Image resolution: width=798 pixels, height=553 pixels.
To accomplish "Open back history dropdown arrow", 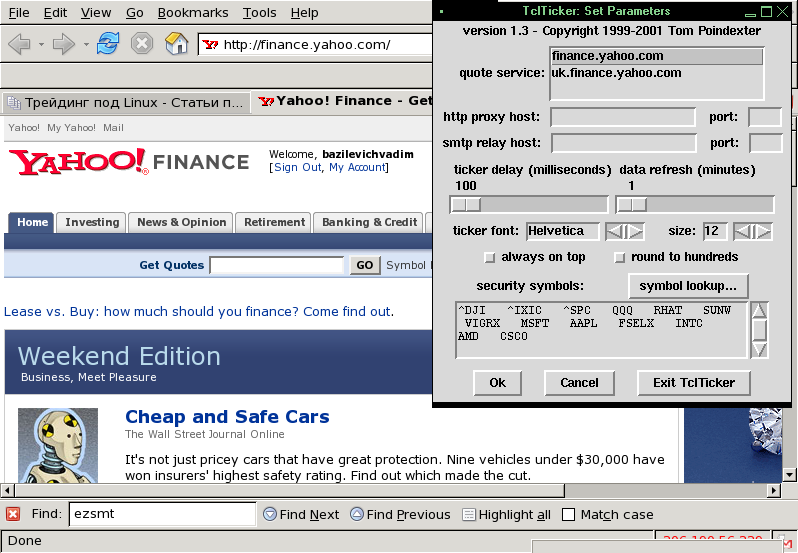I will point(41,45).
